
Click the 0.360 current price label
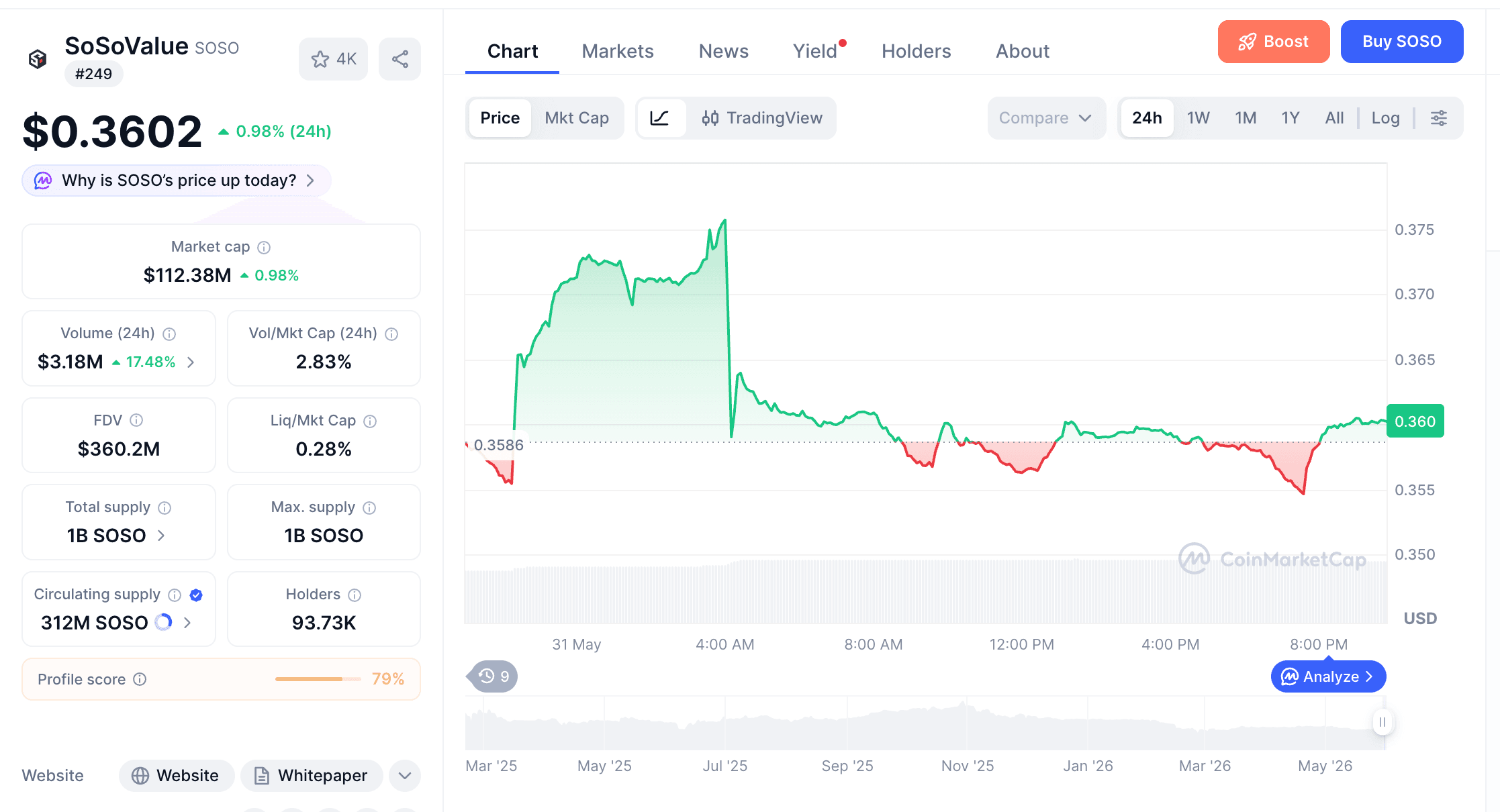[1415, 421]
